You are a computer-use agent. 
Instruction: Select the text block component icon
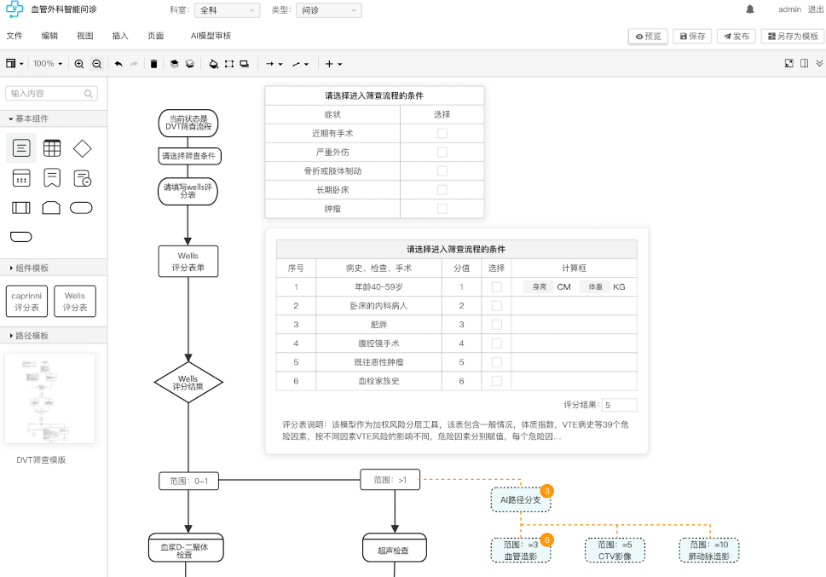point(21,148)
